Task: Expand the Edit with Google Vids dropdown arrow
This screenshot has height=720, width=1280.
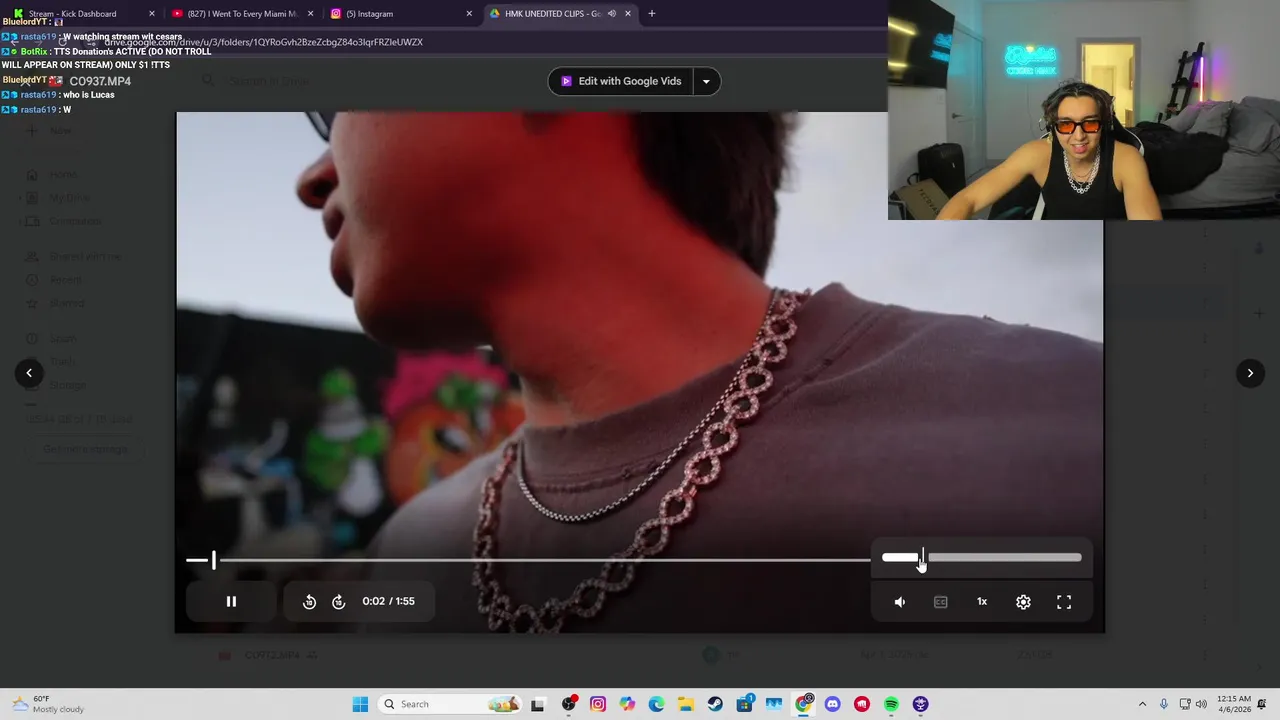Action: (x=706, y=81)
